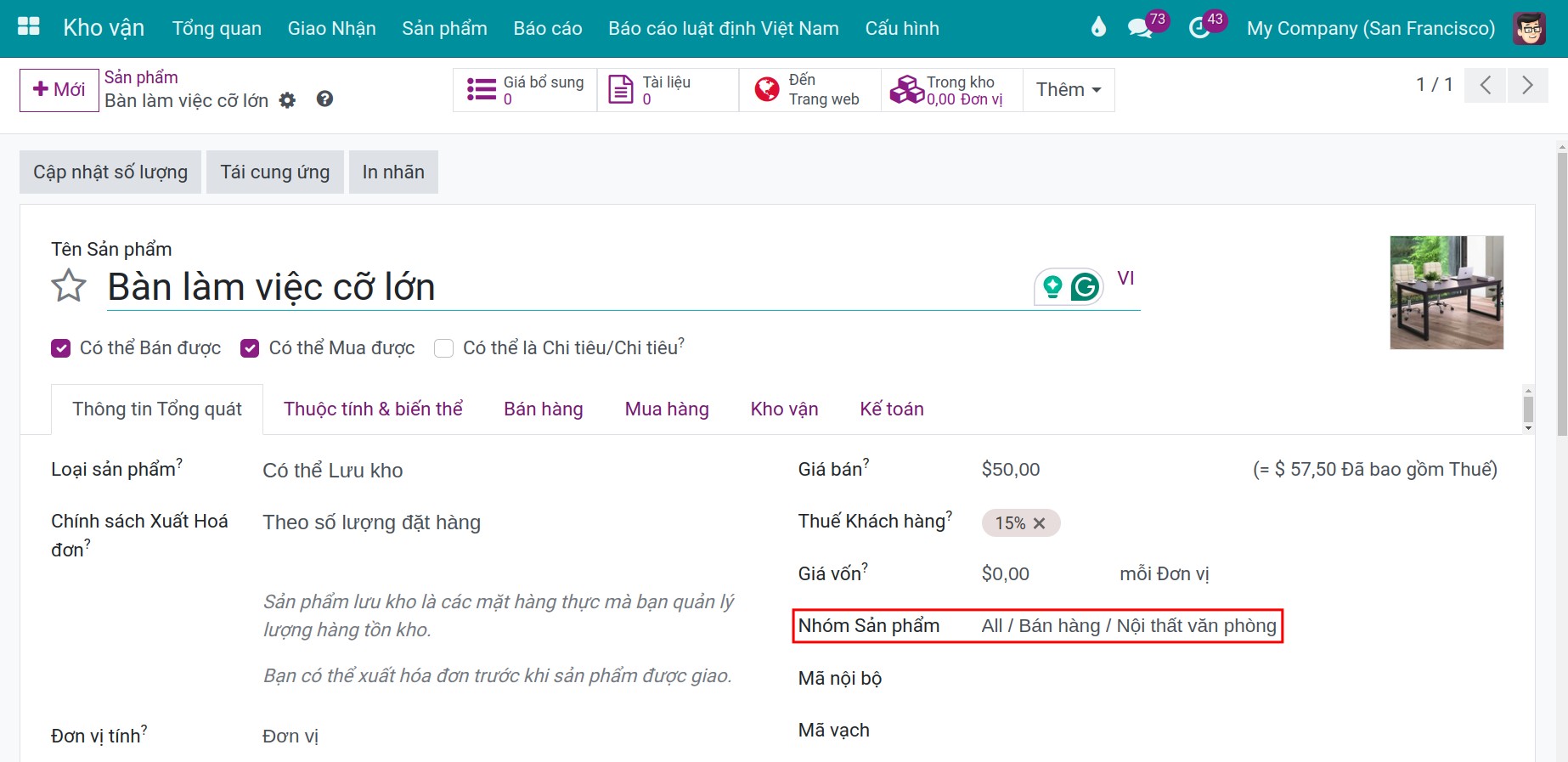
Task: Open the apps grid home menu
Action: point(29,26)
